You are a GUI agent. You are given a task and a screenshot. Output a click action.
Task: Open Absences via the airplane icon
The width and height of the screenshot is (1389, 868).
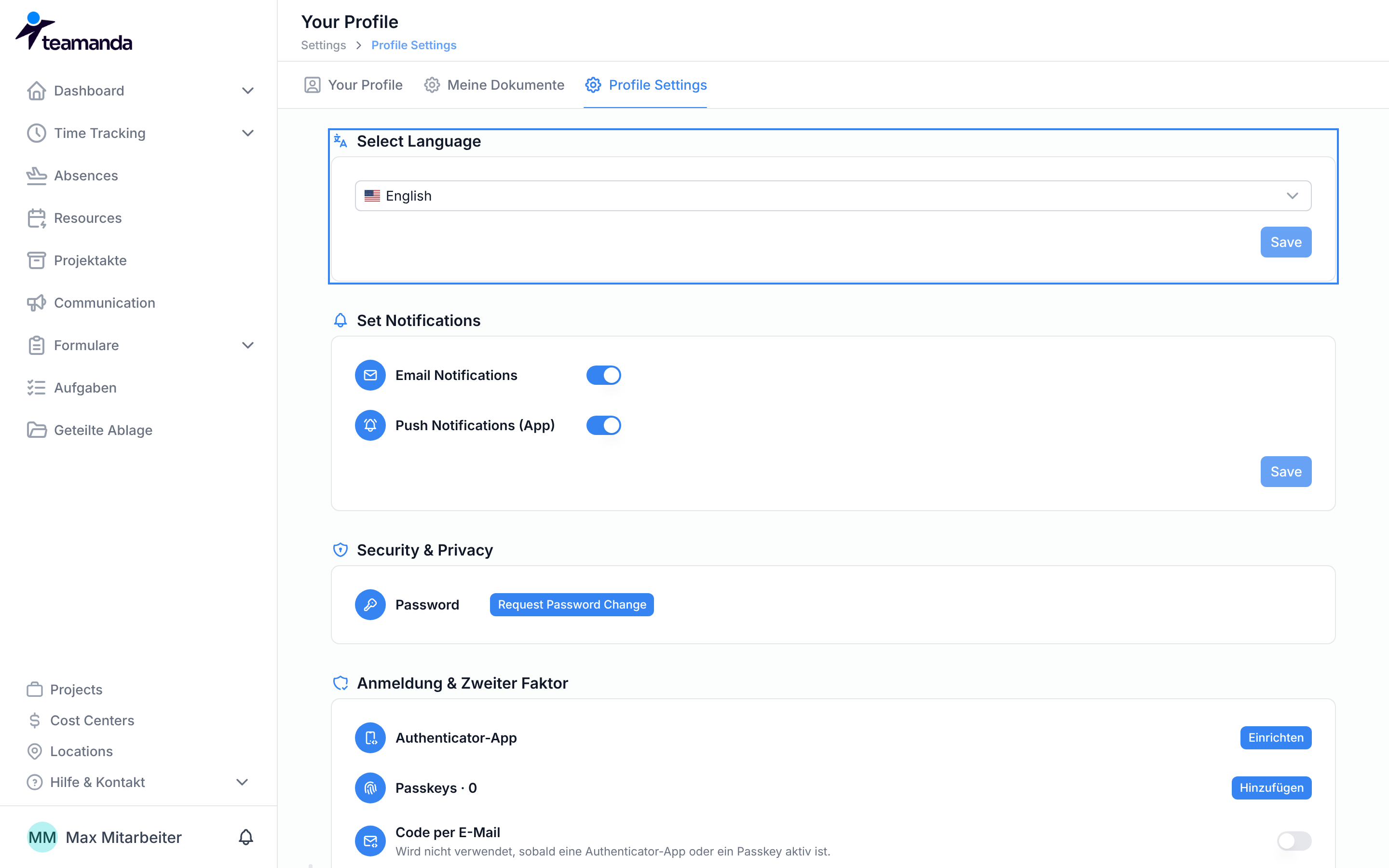[36, 176]
